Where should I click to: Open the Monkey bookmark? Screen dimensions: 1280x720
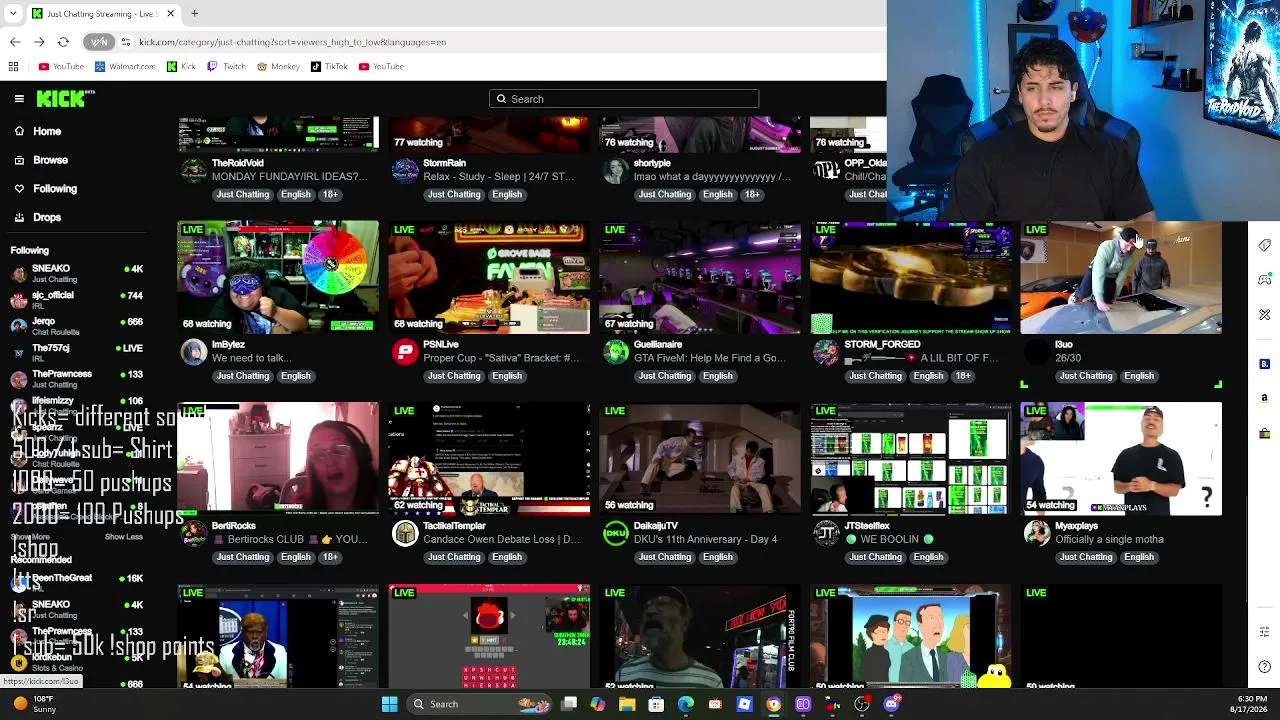(278, 66)
